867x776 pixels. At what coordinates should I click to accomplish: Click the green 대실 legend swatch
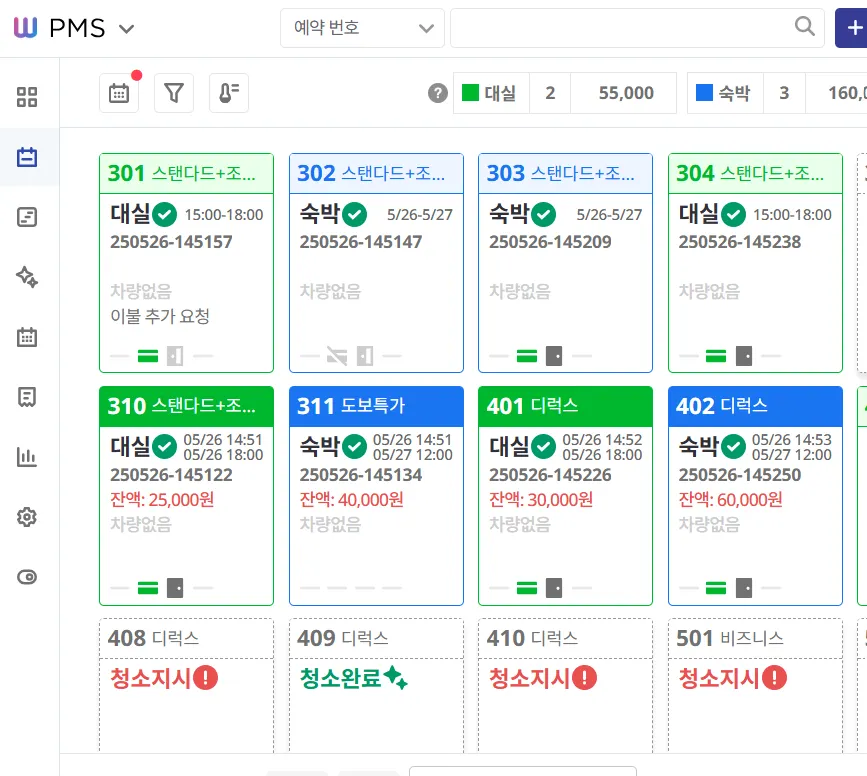[470, 92]
